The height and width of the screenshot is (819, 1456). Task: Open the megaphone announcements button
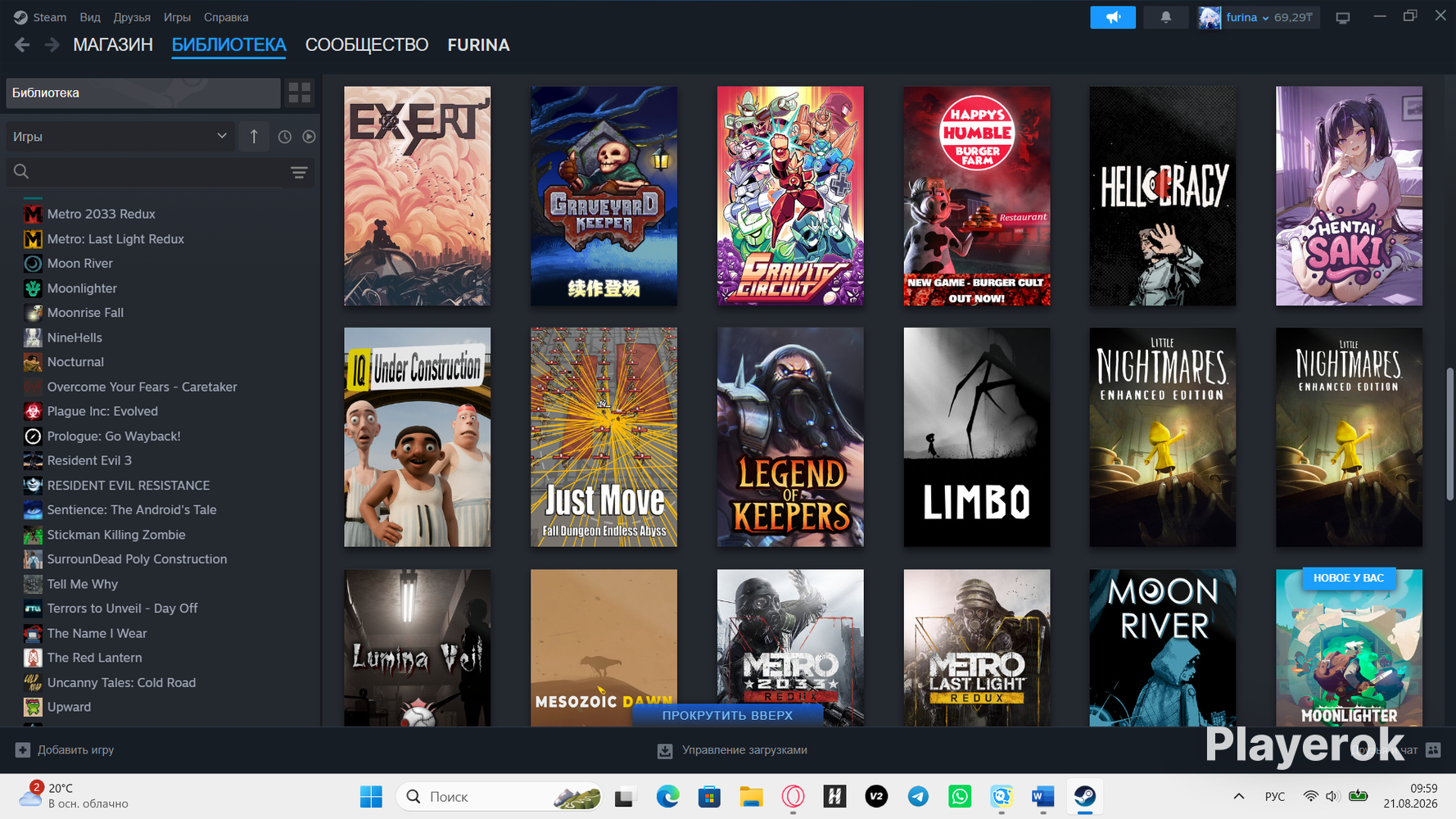pyautogui.click(x=1113, y=17)
